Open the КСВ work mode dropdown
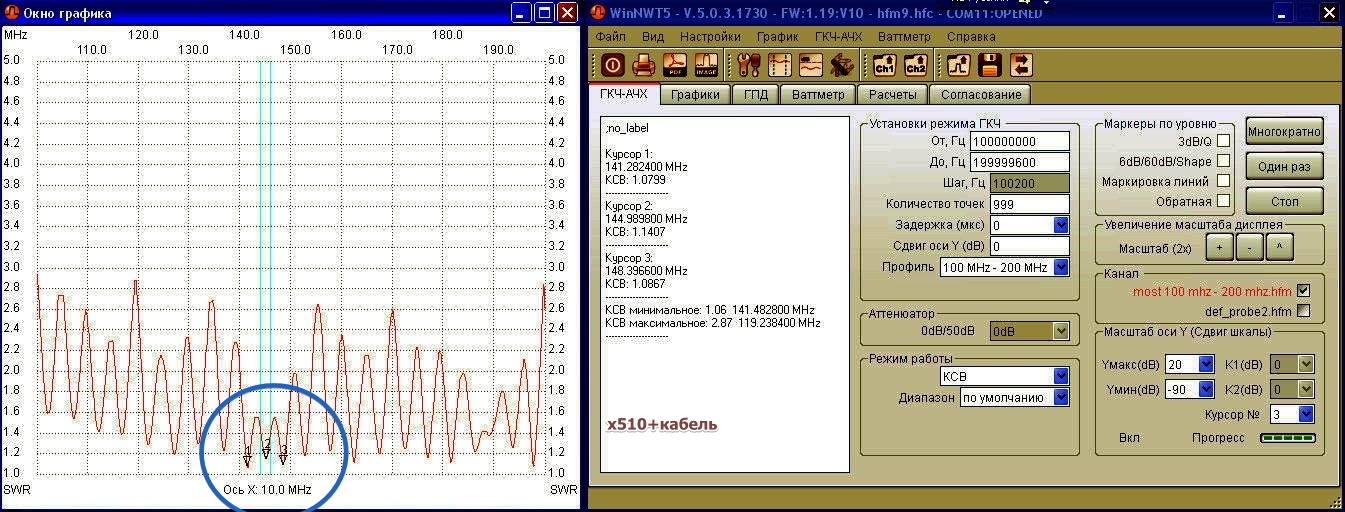The height and width of the screenshot is (512, 1345). pyautogui.click(x=1061, y=376)
